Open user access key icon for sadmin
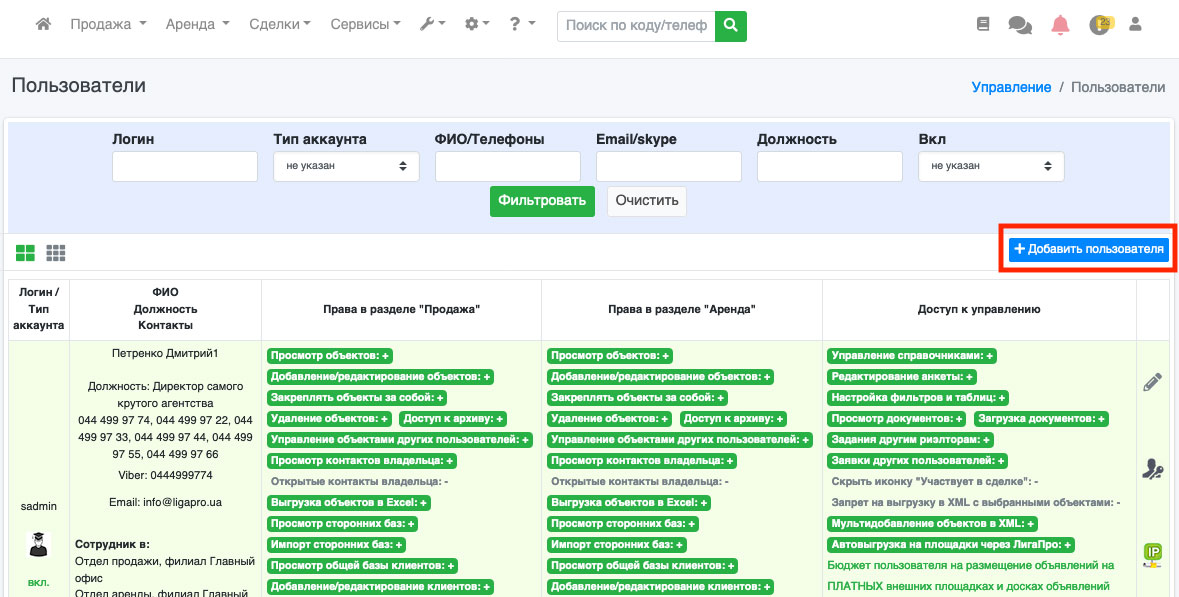Screen dimensions: 1179x597 coord(1152,468)
